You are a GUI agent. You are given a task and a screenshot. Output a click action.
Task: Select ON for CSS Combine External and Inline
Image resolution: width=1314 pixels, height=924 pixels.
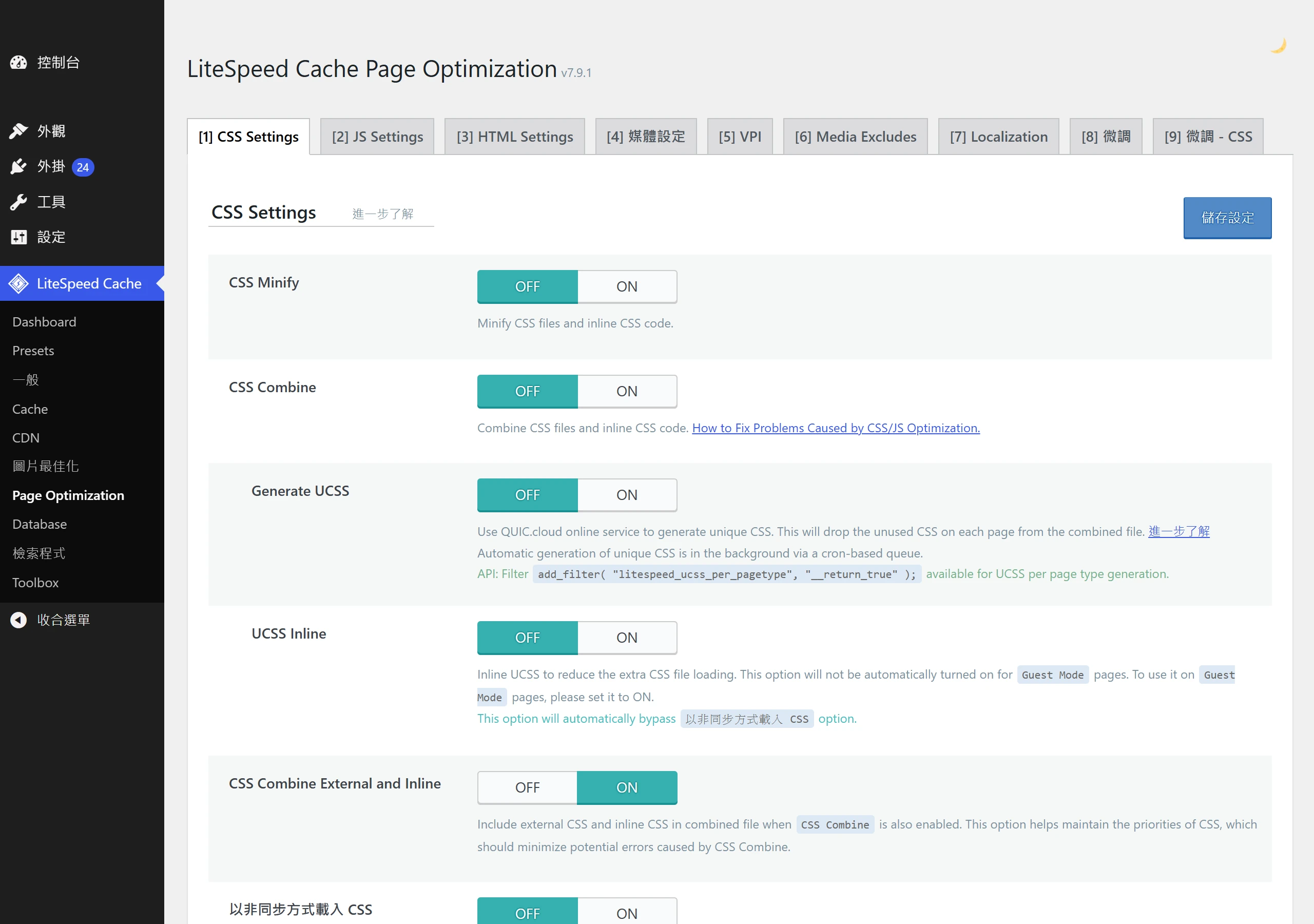click(x=627, y=788)
